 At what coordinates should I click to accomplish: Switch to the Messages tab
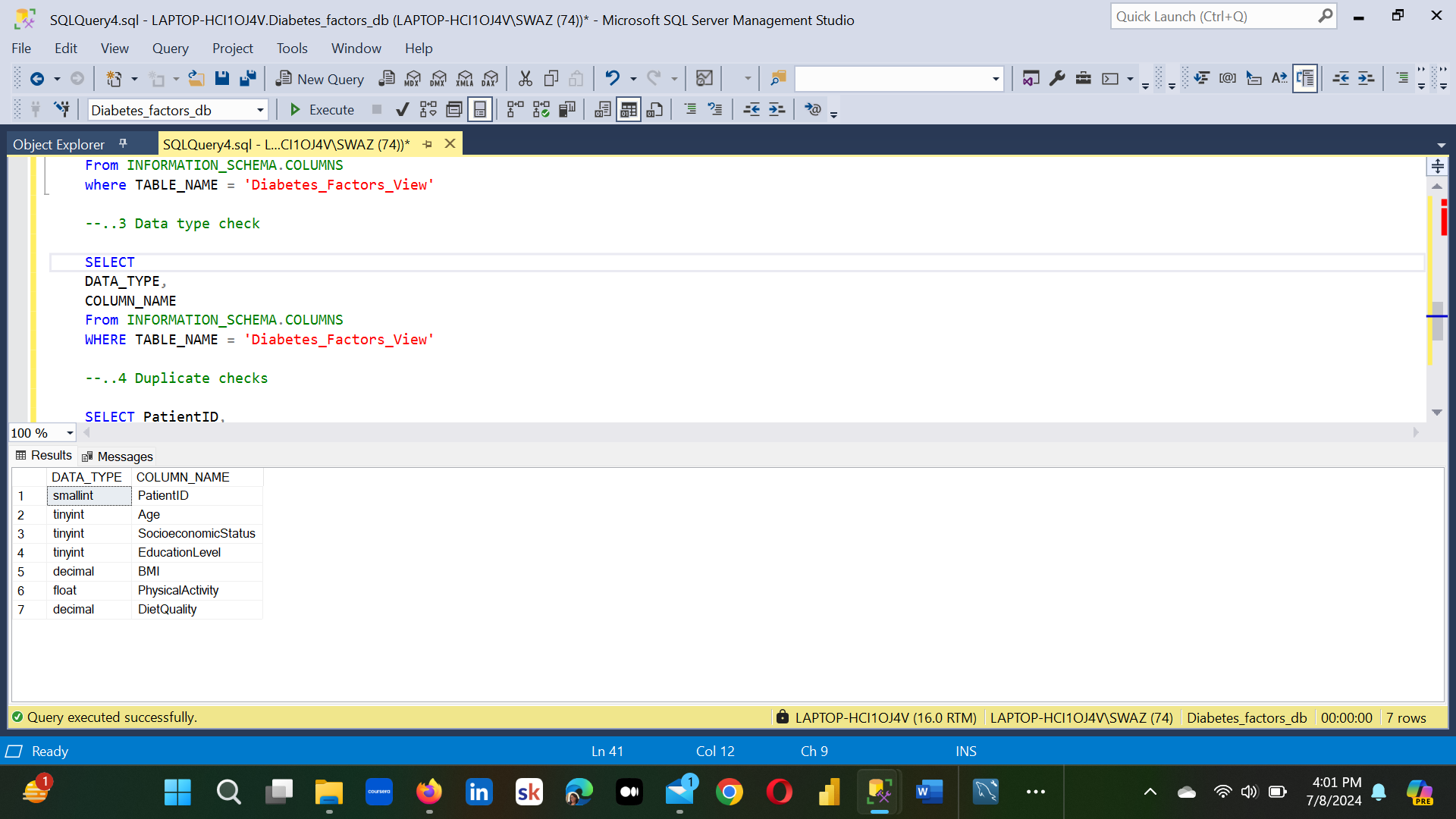pos(118,457)
